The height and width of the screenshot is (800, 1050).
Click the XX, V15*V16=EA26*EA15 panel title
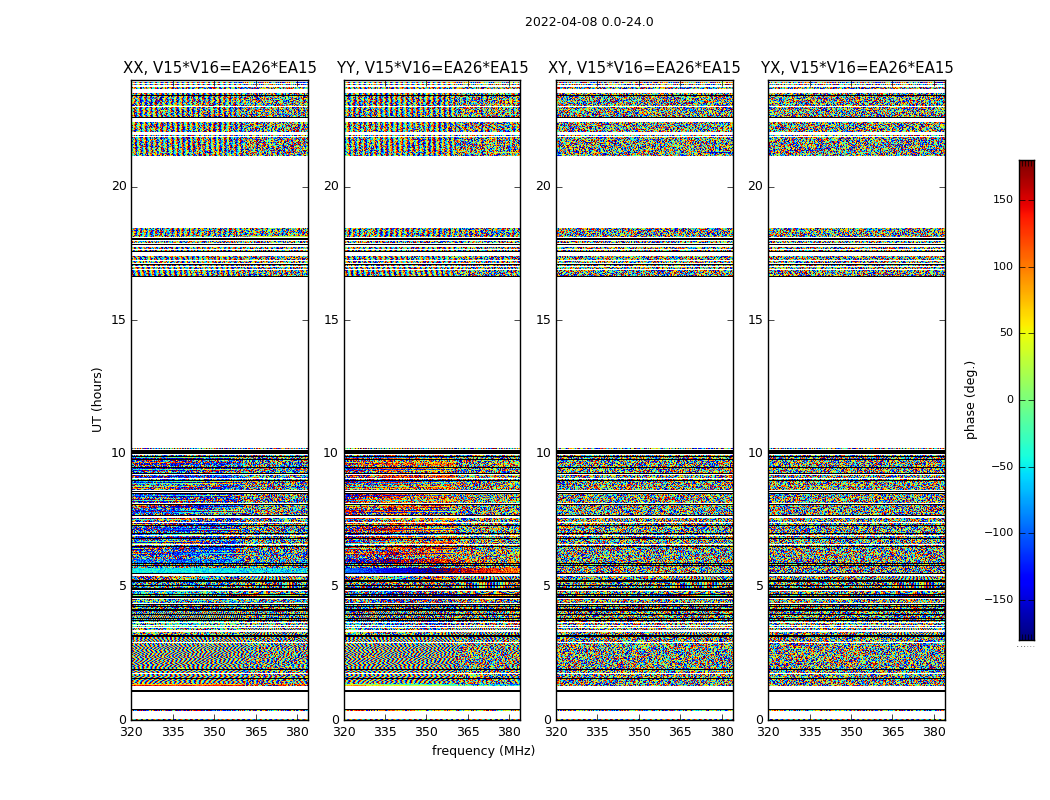click(220, 68)
